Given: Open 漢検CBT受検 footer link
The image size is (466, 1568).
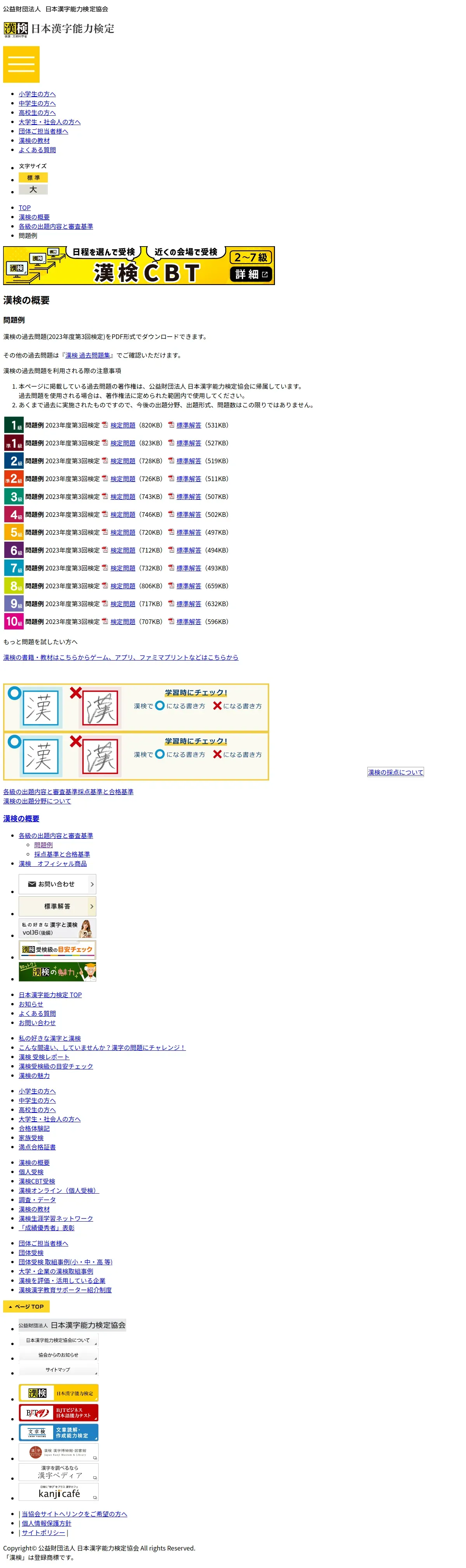Looking at the screenshot, I should click(37, 1182).
